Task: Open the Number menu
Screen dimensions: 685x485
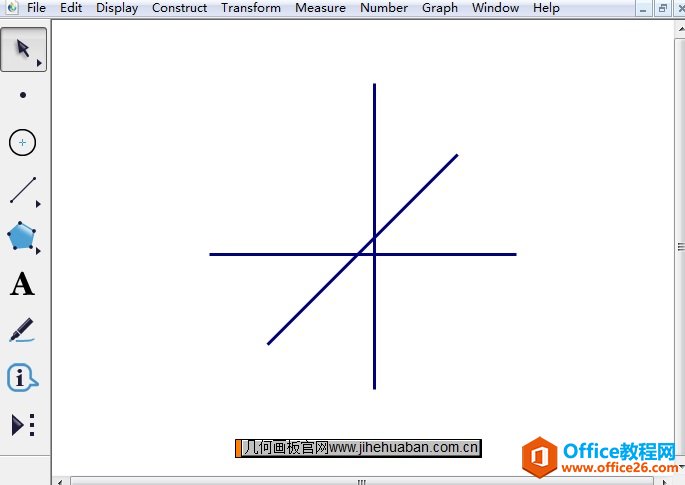Action: click(x=384, y=8)
